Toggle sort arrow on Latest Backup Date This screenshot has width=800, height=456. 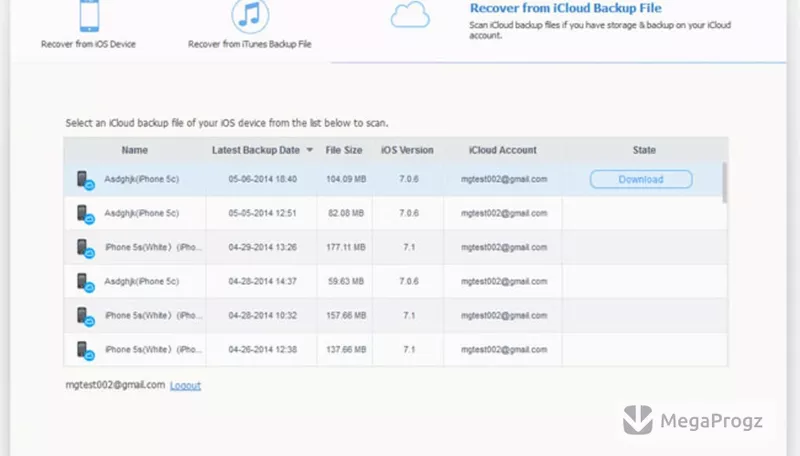(310, 150)
